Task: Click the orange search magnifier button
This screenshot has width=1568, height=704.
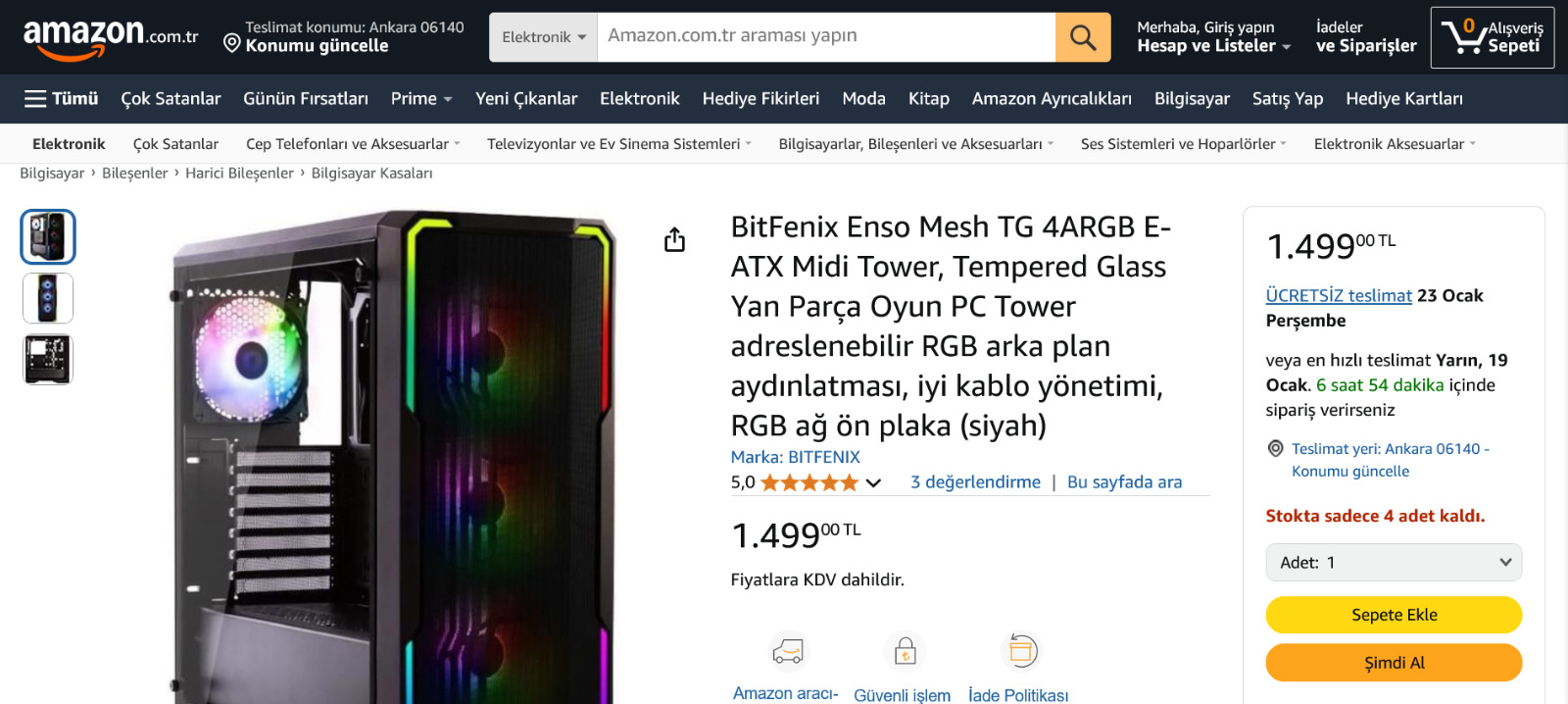Action: [x=1083, y=37]
